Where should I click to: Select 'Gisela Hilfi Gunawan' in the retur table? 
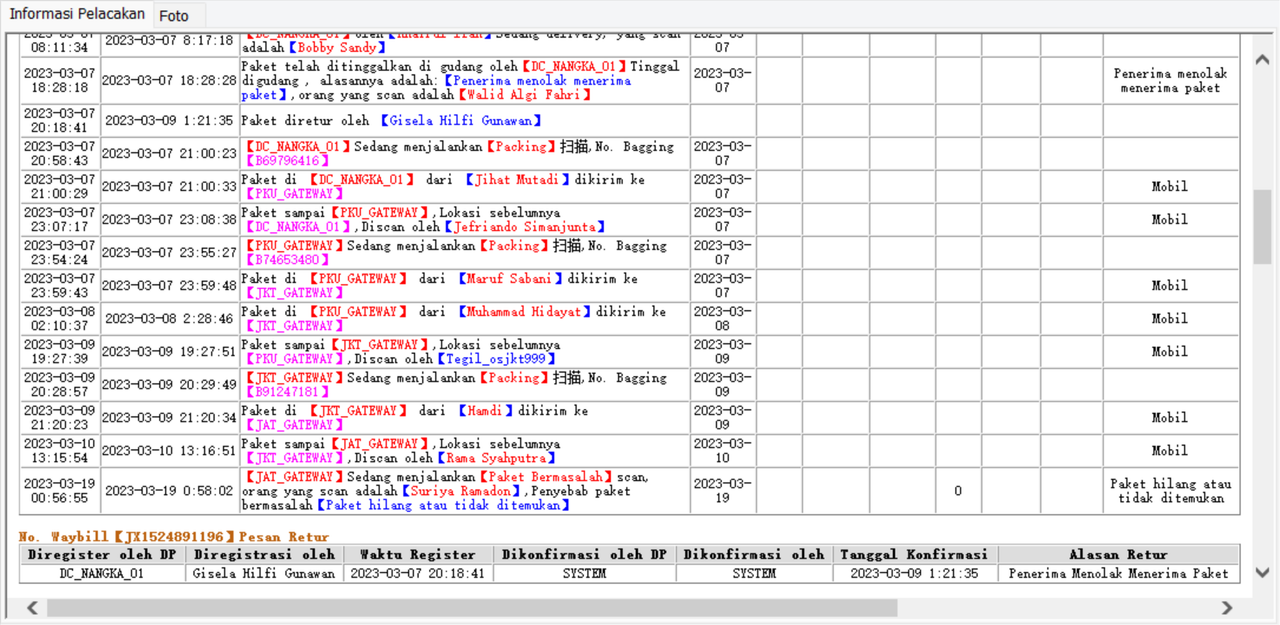coord(264,573)
